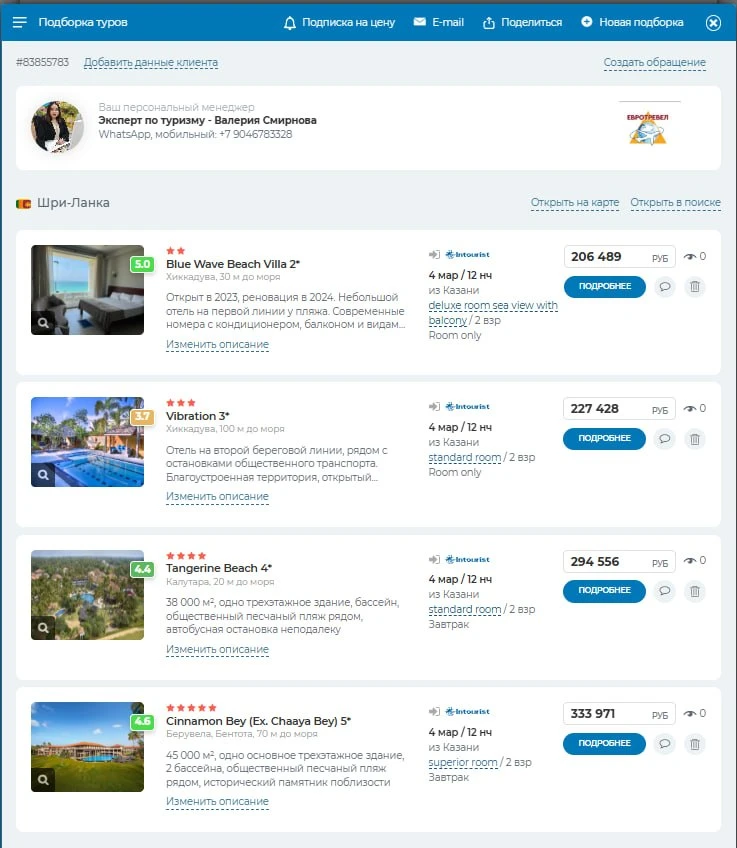Click the flight arrow icon for Tangerine Beach
Image resolution: width=737 pixels, height=848 pixels.
coord(434,559)
